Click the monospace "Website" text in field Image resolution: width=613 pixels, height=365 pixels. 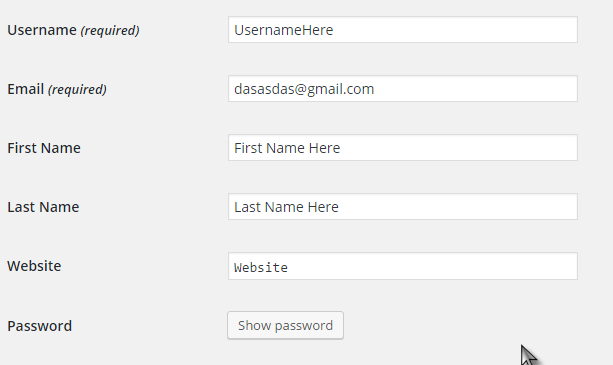pyautogui.click(x=261, y=268)
